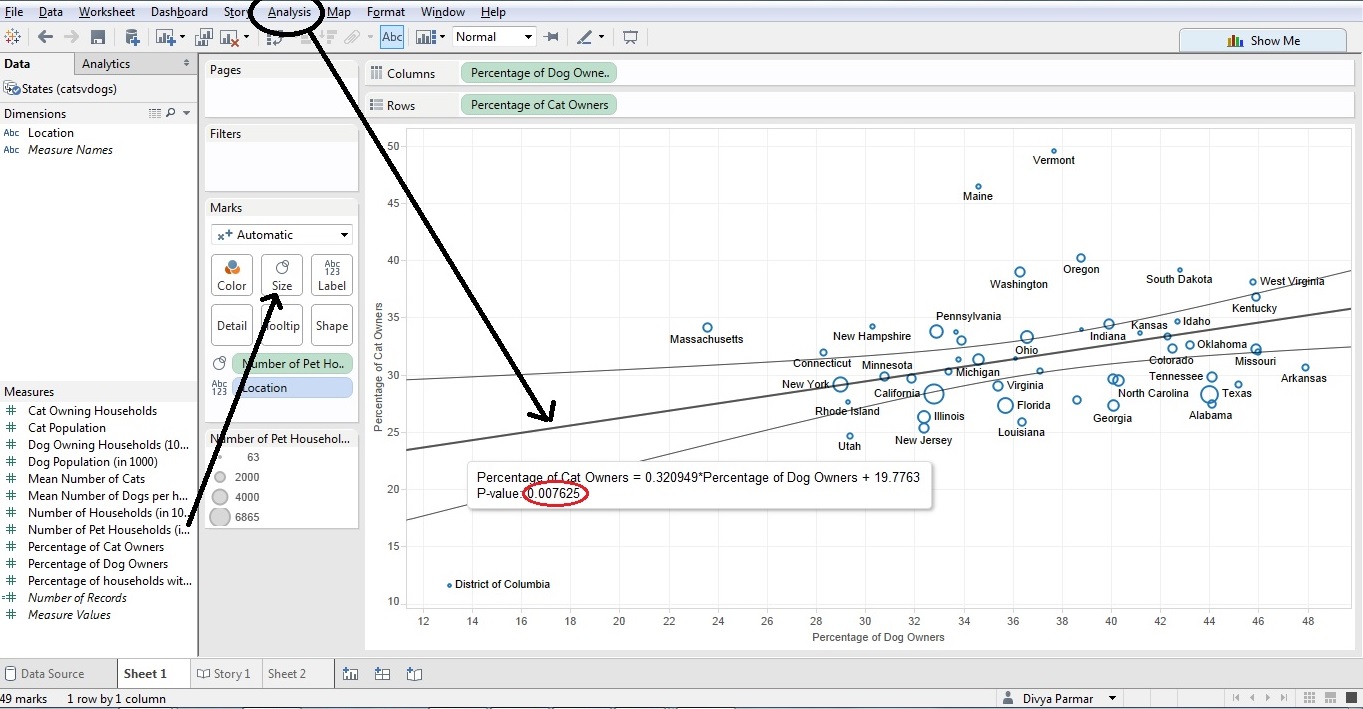1363x709 pixels.
Task: Search fields with the magnifier icon
Action: pyautogui.click(x=170, y=114)
